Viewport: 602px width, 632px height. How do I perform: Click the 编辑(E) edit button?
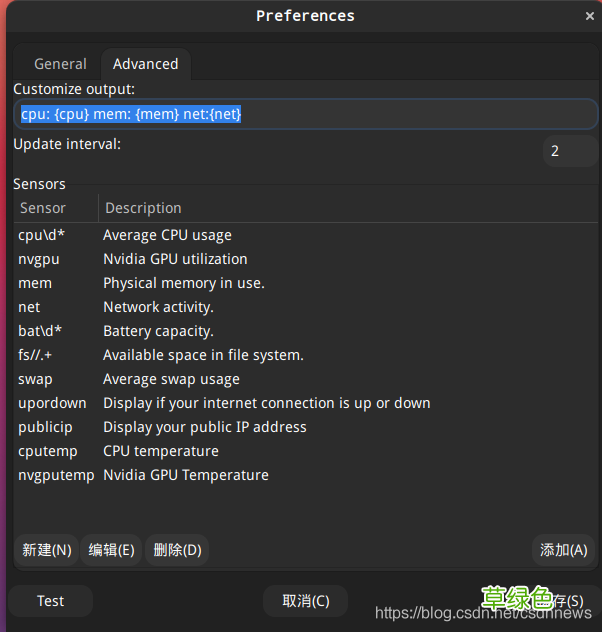click(111, 550)
